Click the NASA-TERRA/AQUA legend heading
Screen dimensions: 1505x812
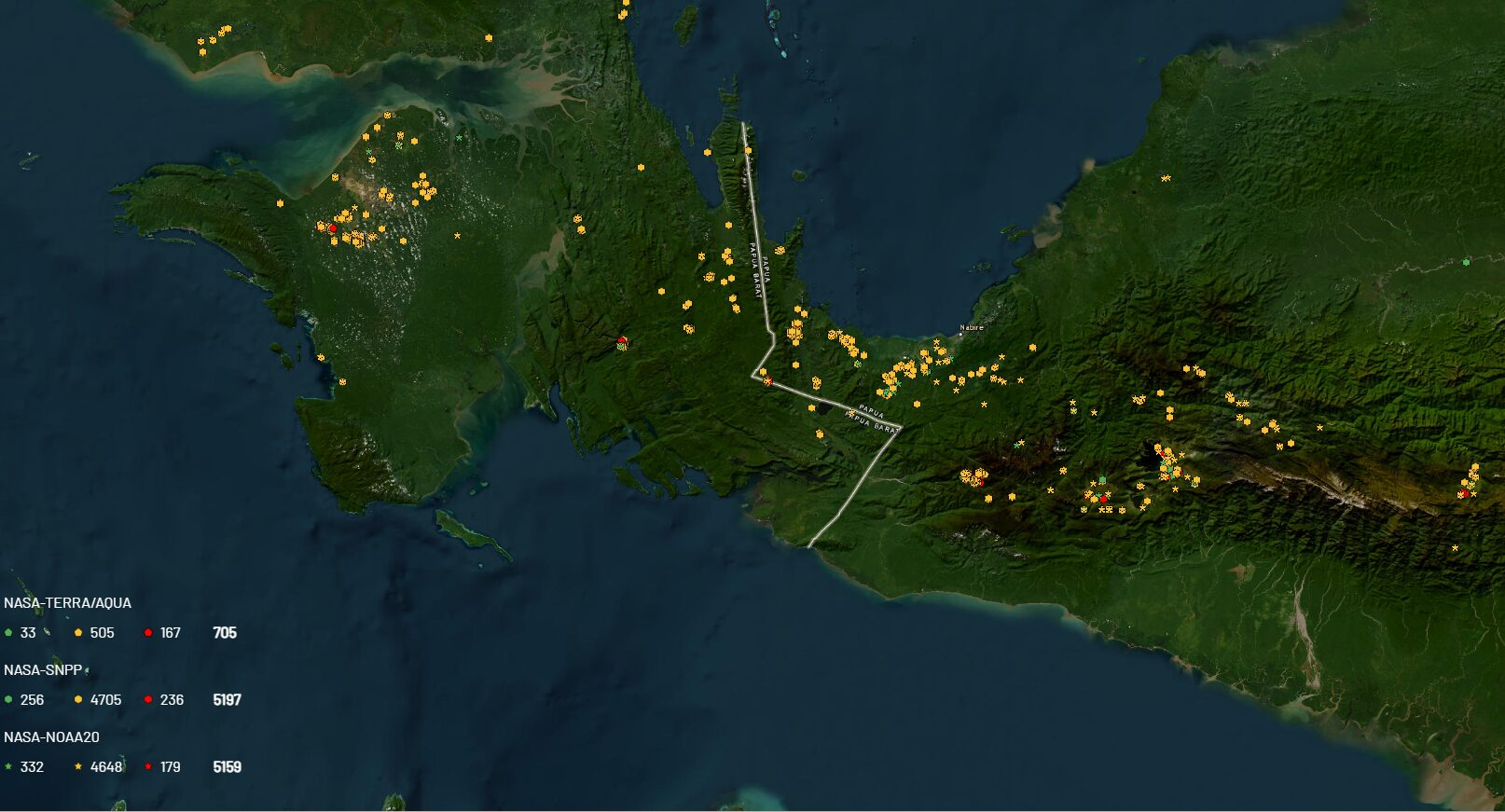pos(67,603)
